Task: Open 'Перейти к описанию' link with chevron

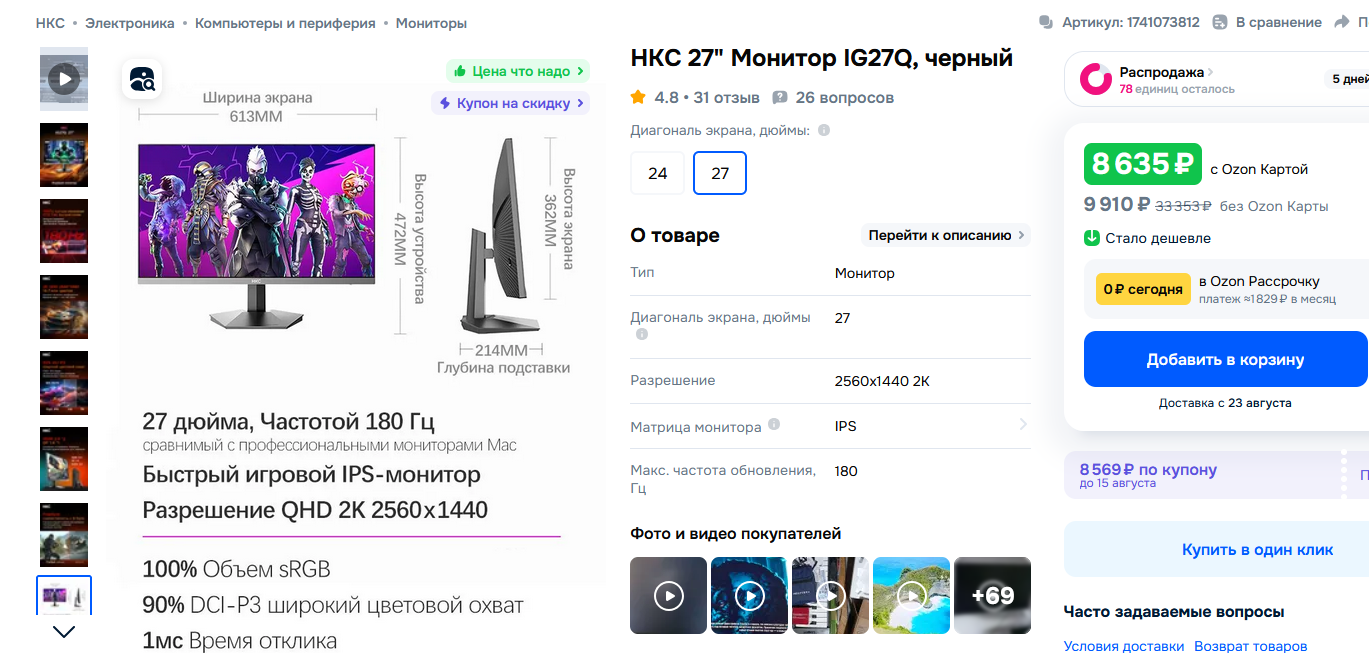Action: click(x=946, y=236)
